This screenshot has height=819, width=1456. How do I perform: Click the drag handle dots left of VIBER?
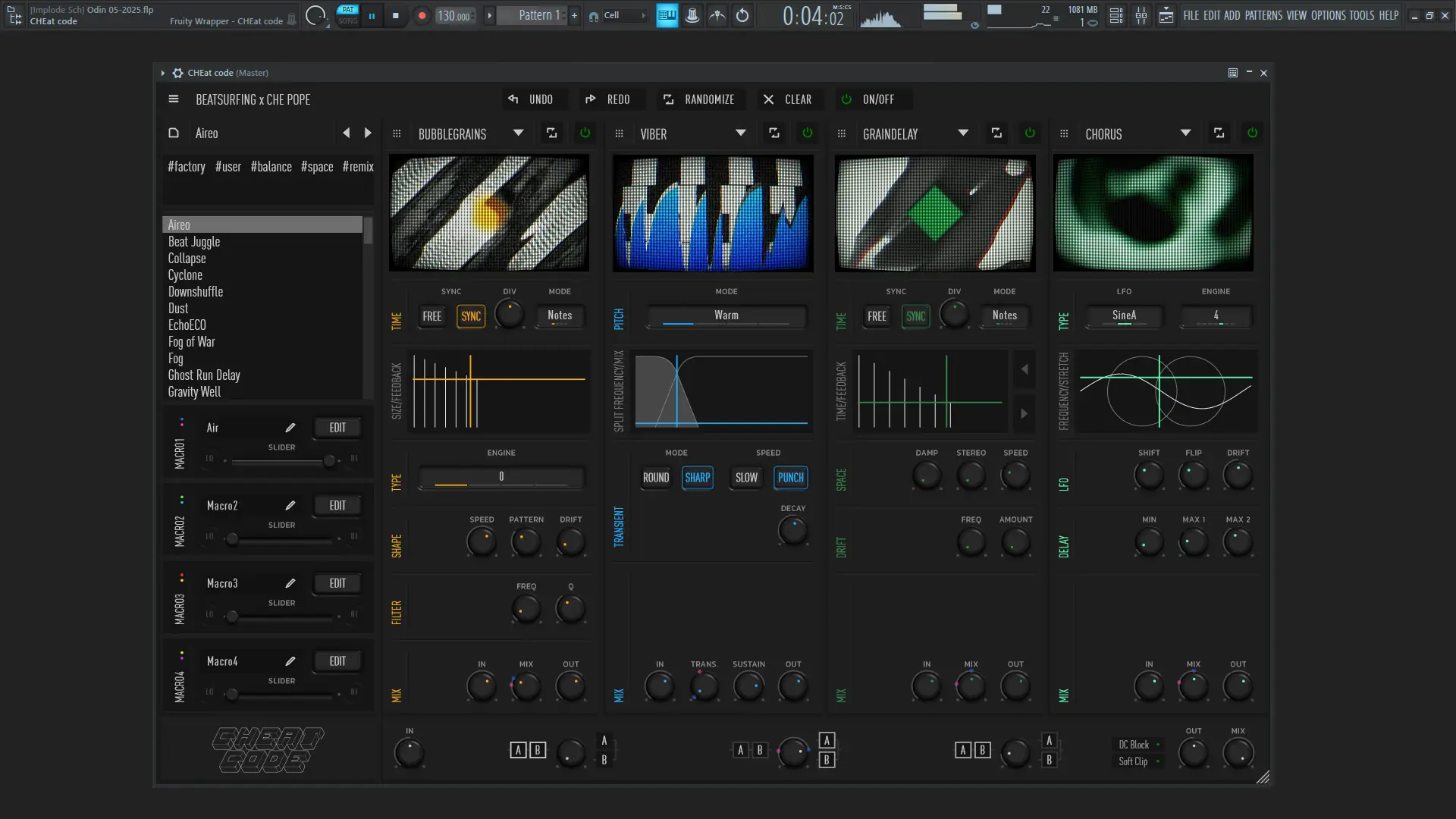coord(619,133)
